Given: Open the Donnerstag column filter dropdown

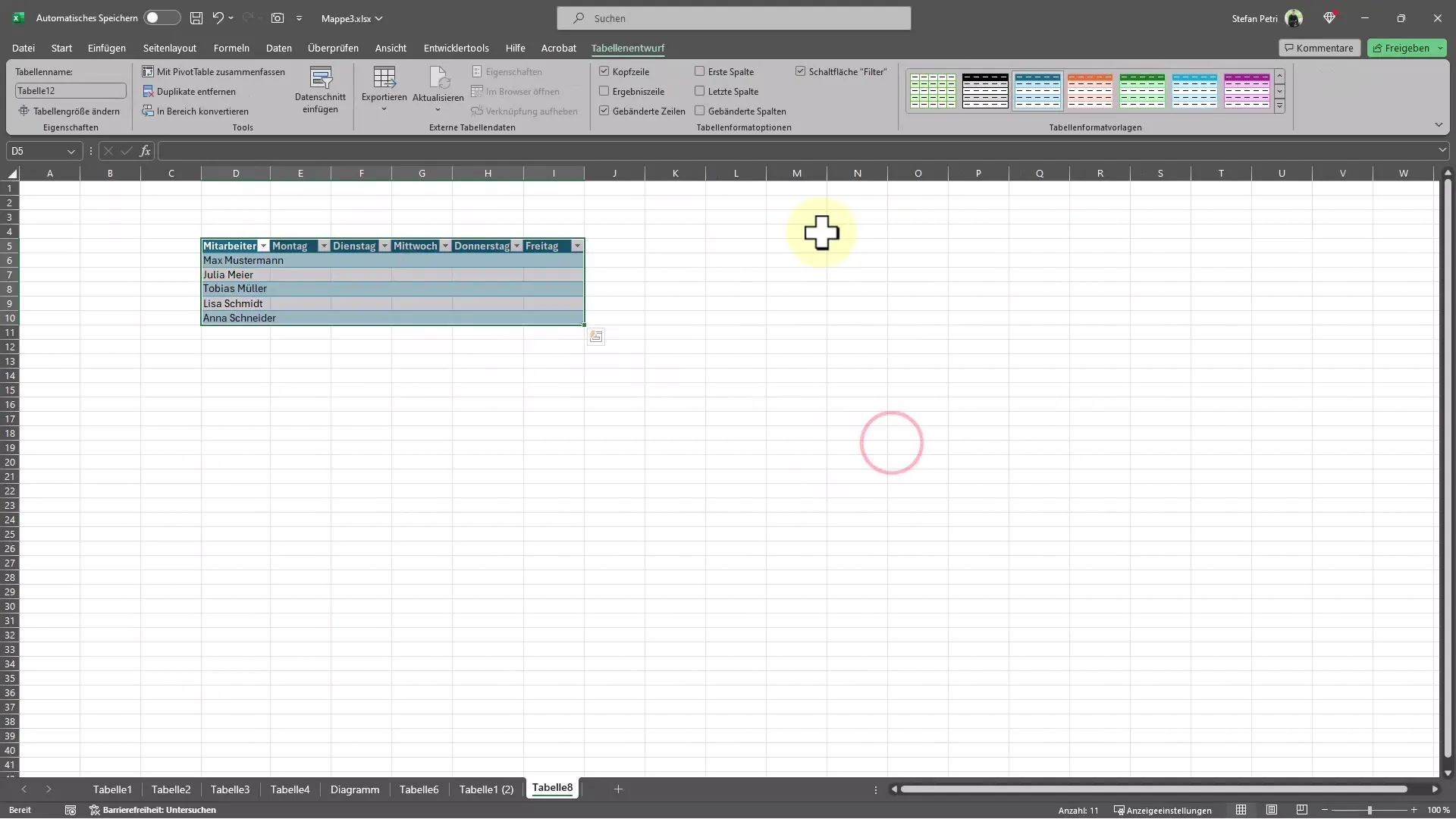Looking at the screenshot, I should point(516,246).
